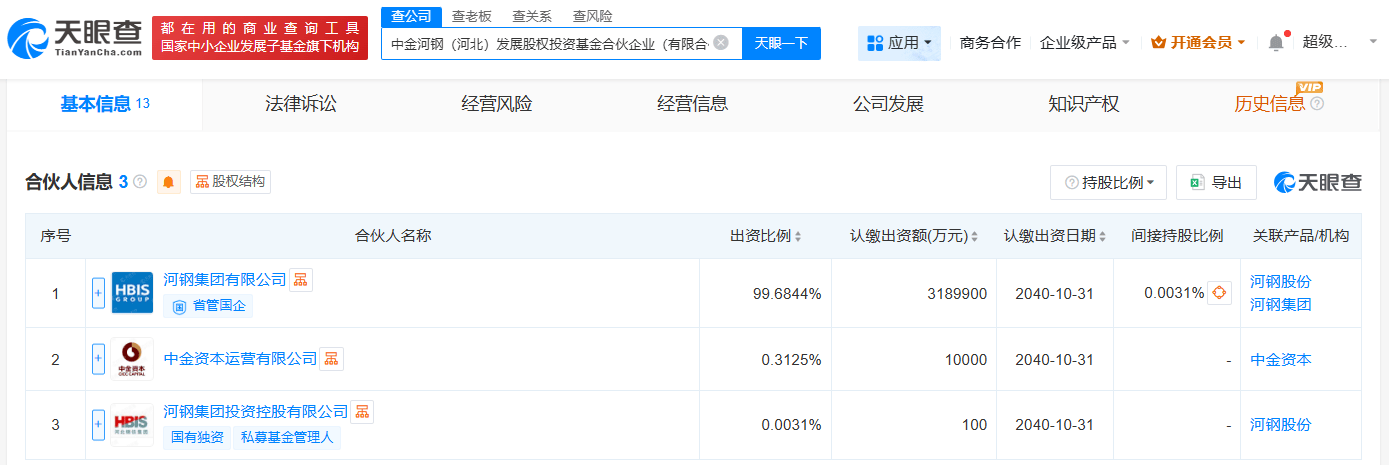
Task: Expand row 3 河钢集团投资控股 with plus
Action: click(98, 425)
